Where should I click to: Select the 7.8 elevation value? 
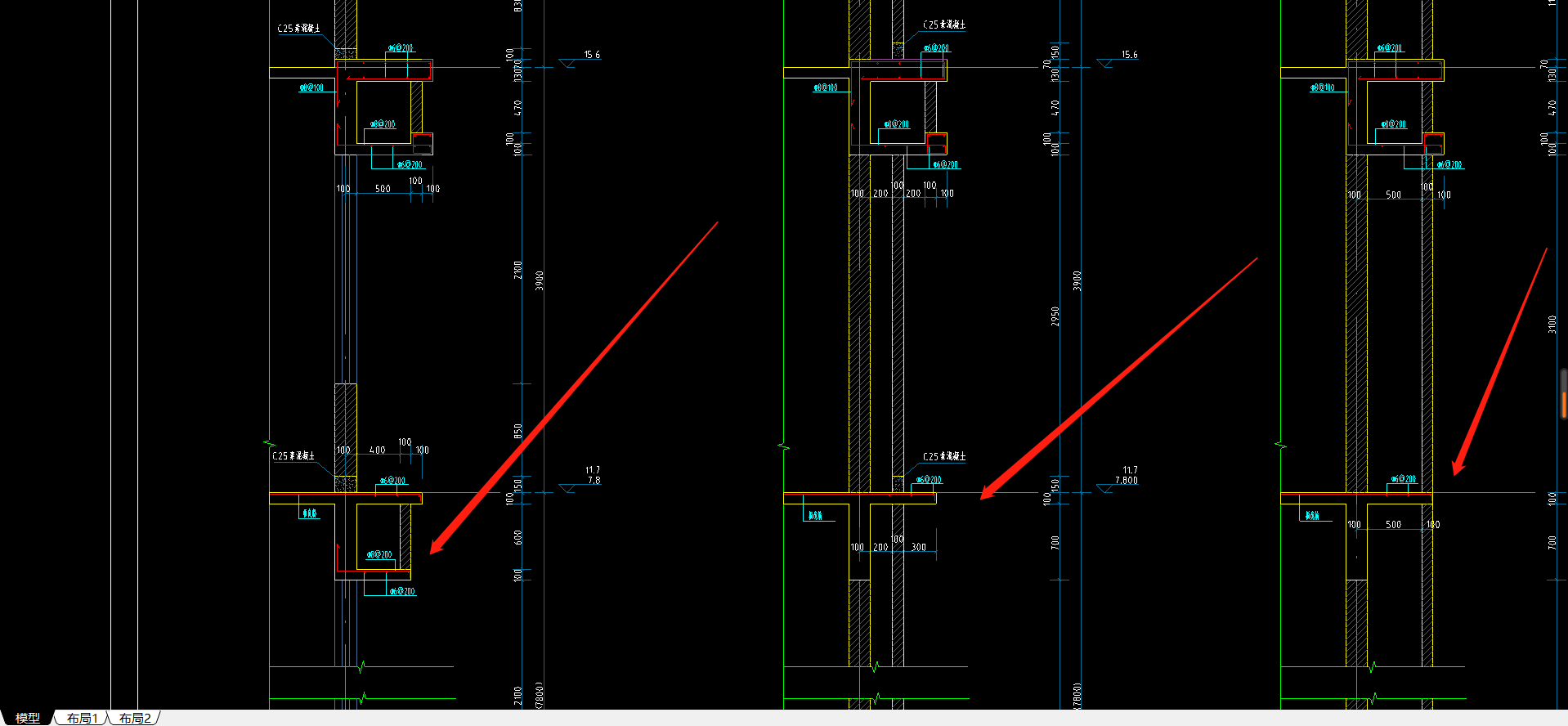click(x=594, y=481)
